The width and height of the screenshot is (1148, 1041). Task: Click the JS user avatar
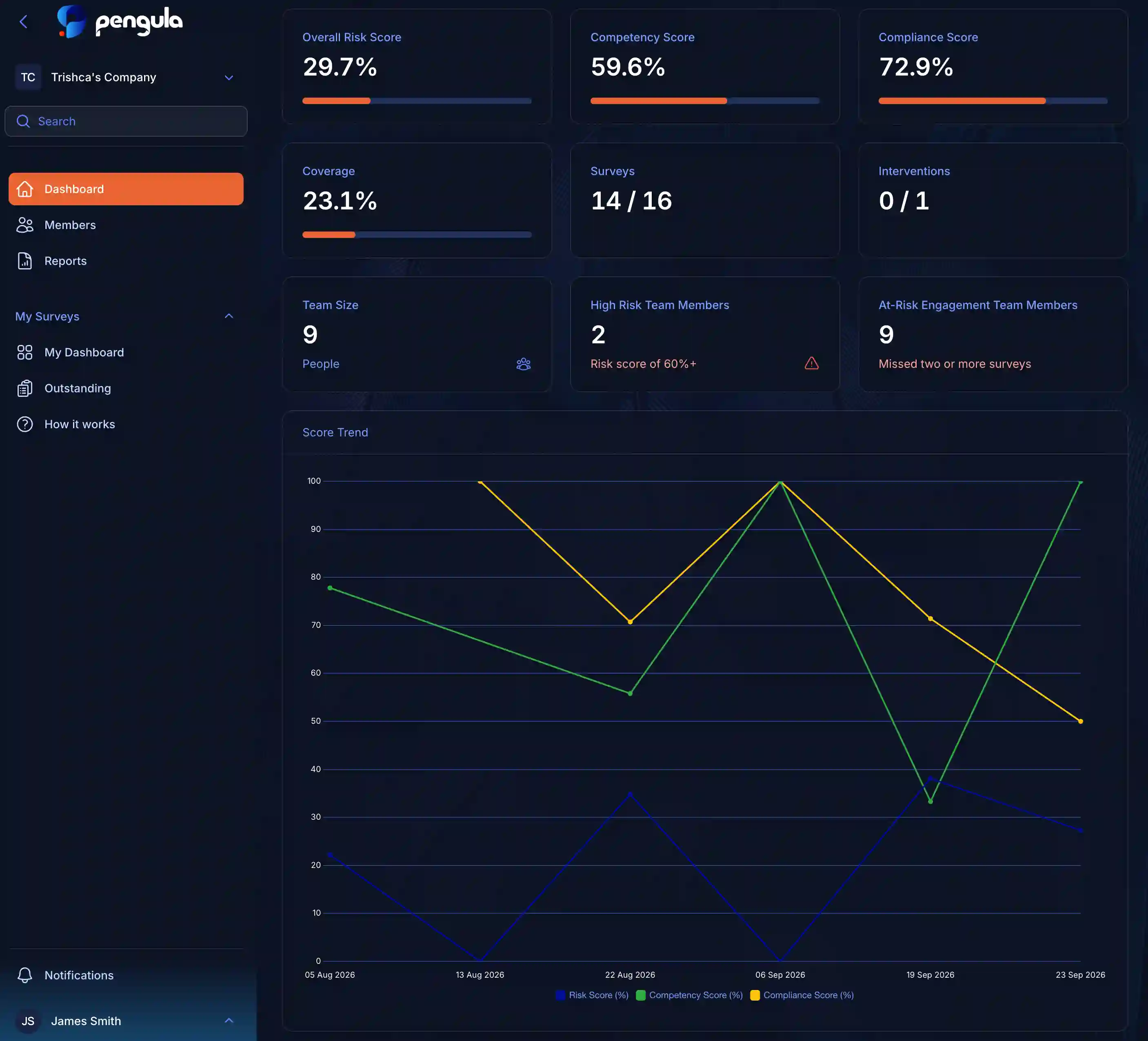(28, 1021)
